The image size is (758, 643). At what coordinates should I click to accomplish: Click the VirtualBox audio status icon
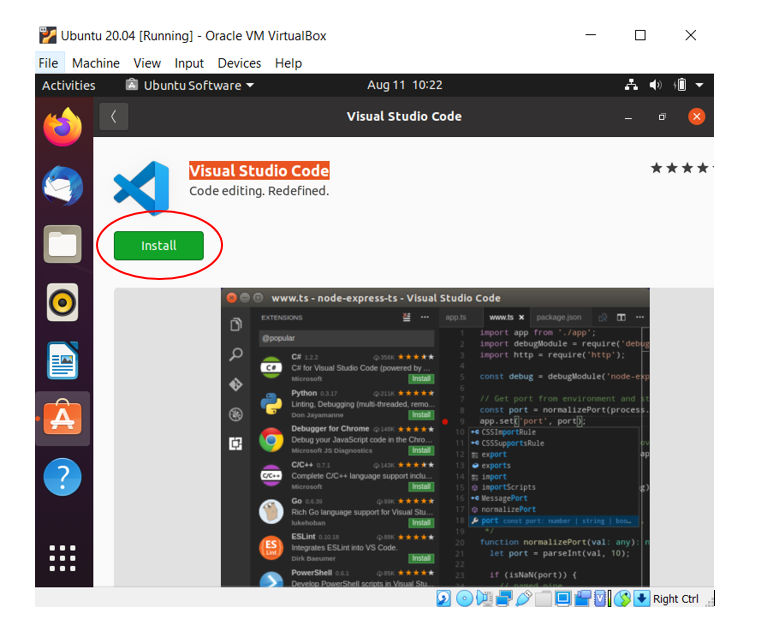point(484,599)
